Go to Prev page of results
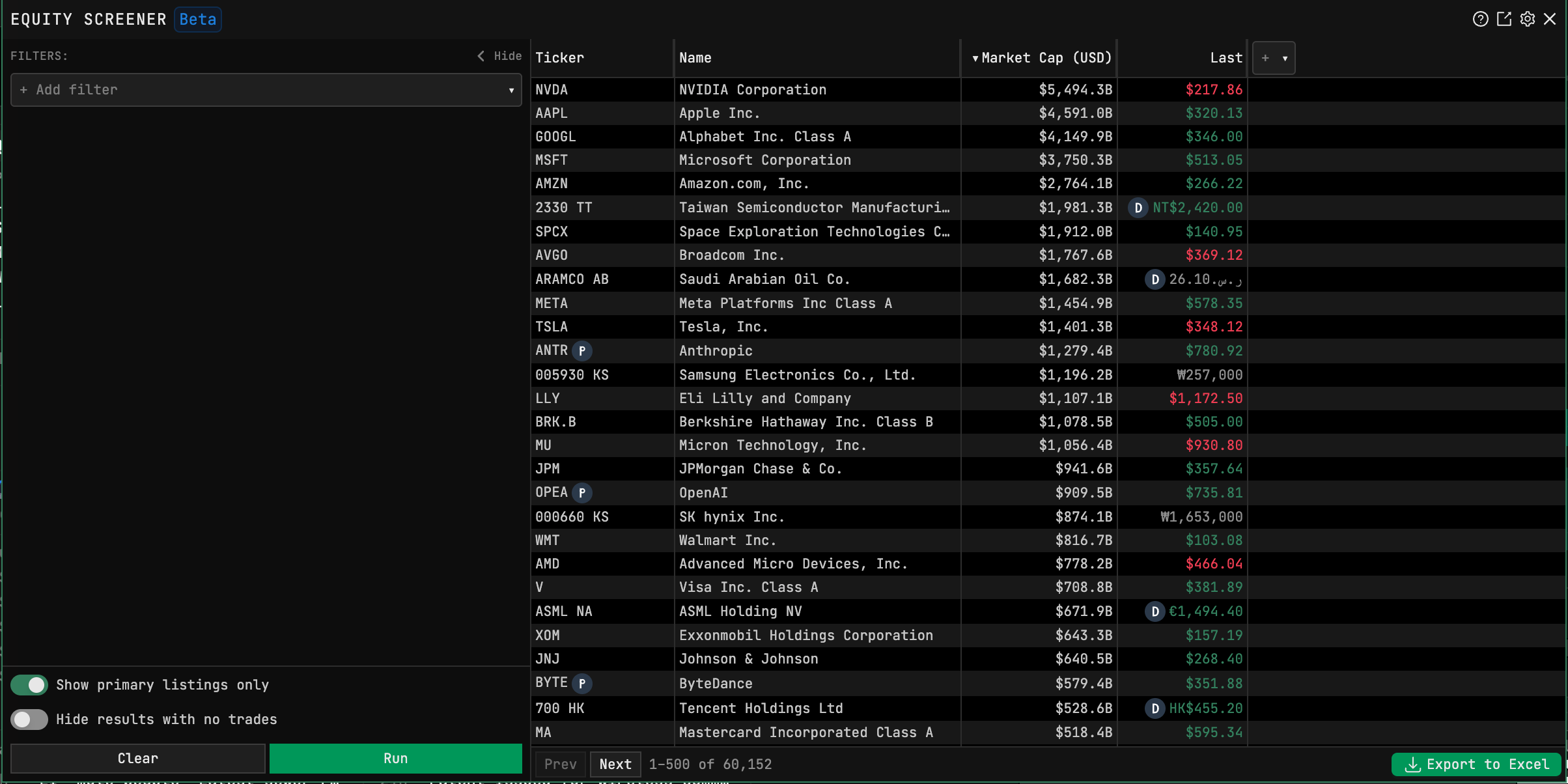 tap(561, 764)
